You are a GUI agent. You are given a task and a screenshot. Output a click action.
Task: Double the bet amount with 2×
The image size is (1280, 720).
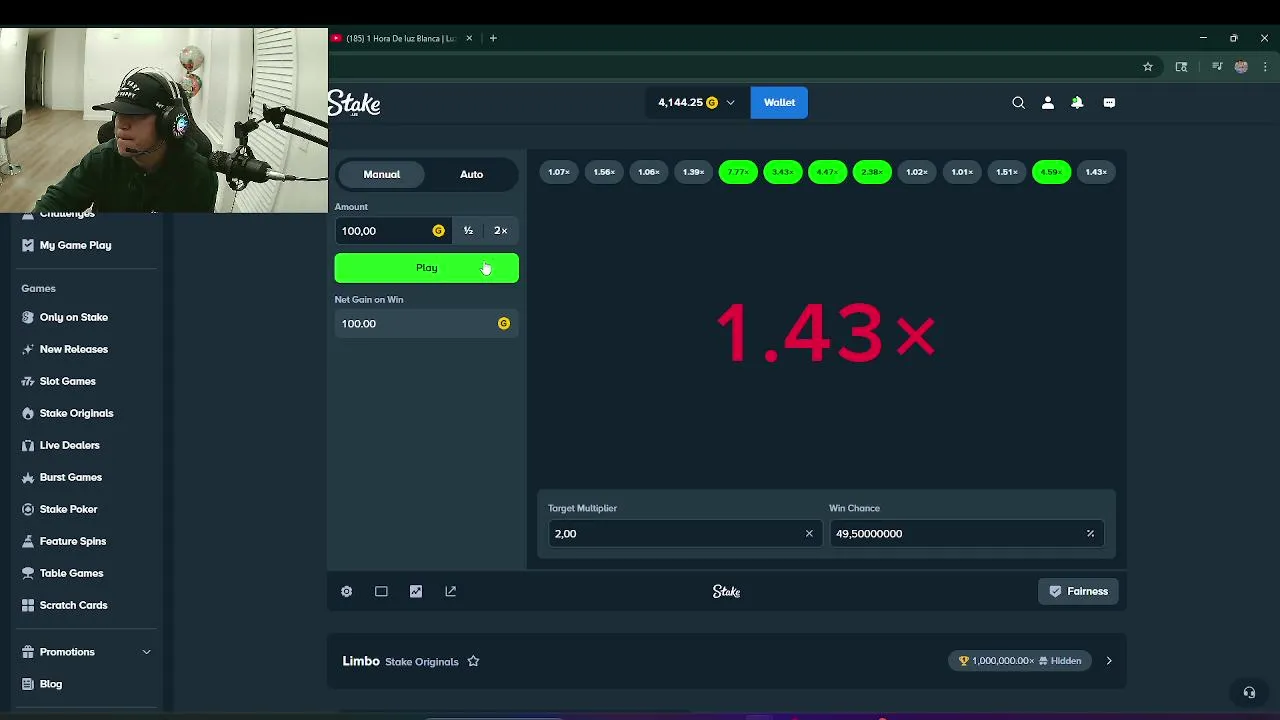coord(501,231)
